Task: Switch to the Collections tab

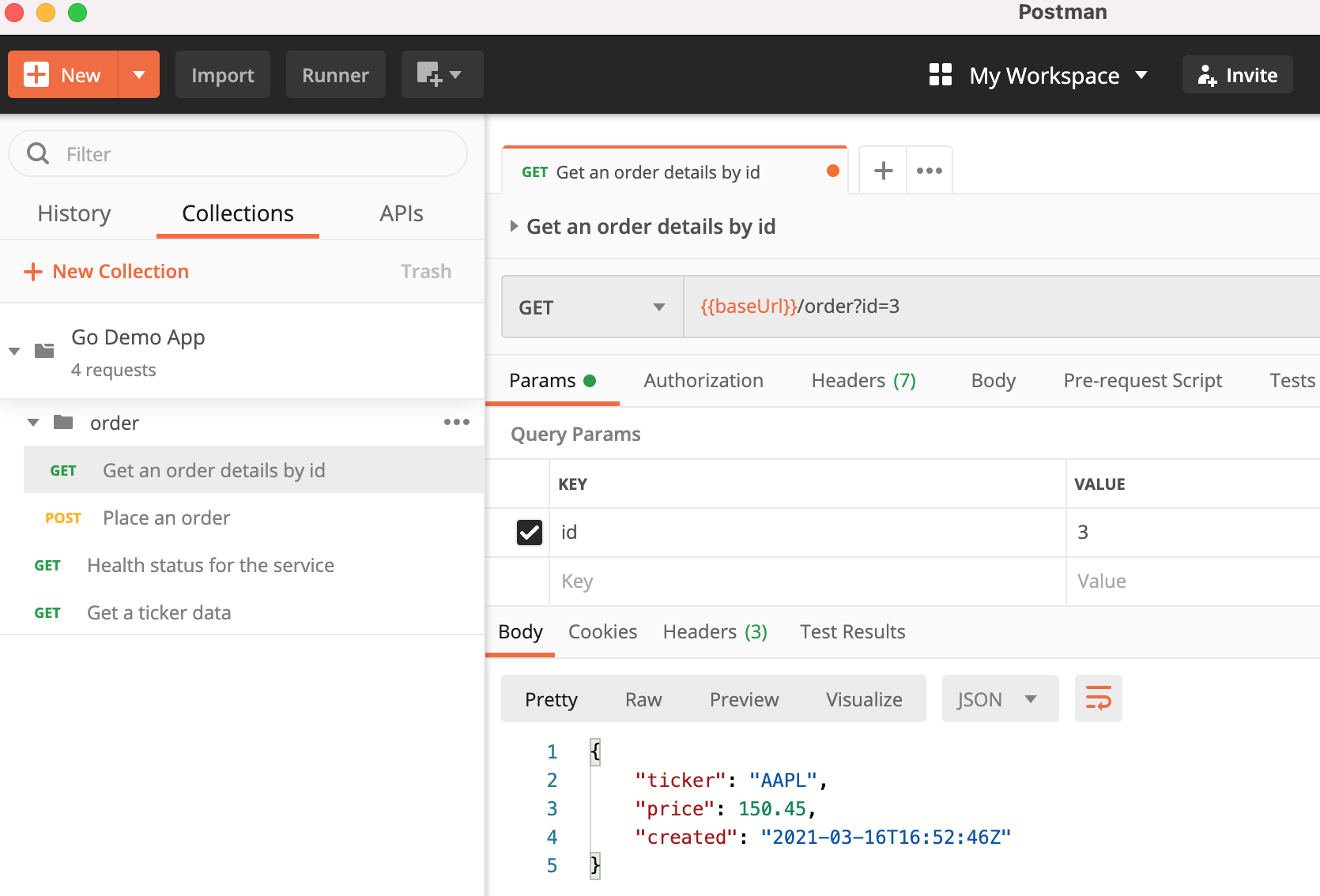Action: [x=238, y=213]
